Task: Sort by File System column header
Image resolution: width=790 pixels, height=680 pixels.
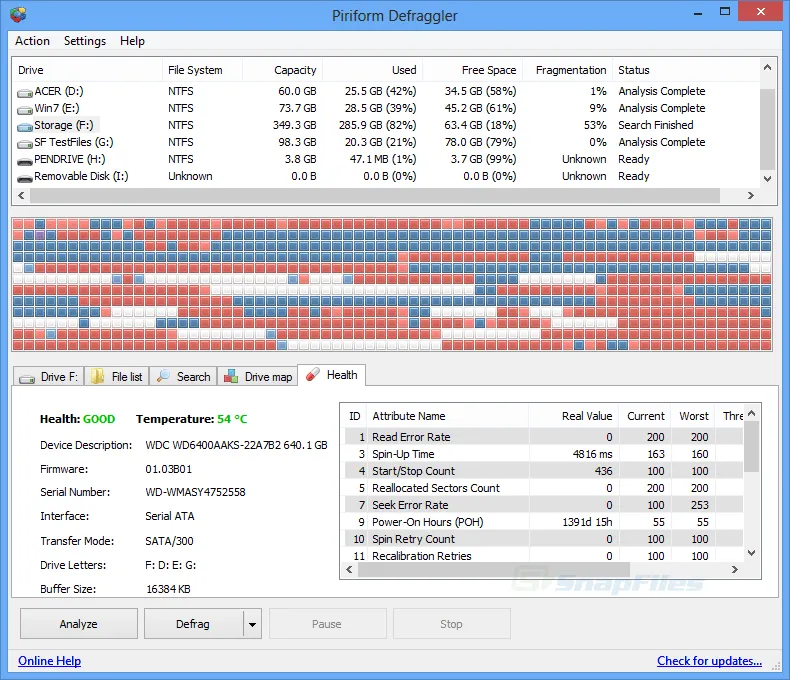Action: tap(202, 70)
